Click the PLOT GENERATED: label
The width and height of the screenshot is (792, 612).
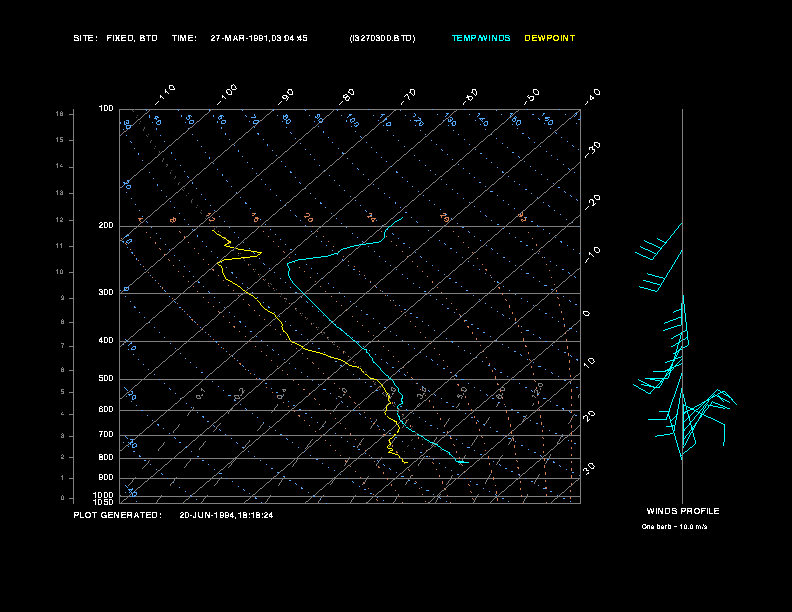tap(118, 515)
